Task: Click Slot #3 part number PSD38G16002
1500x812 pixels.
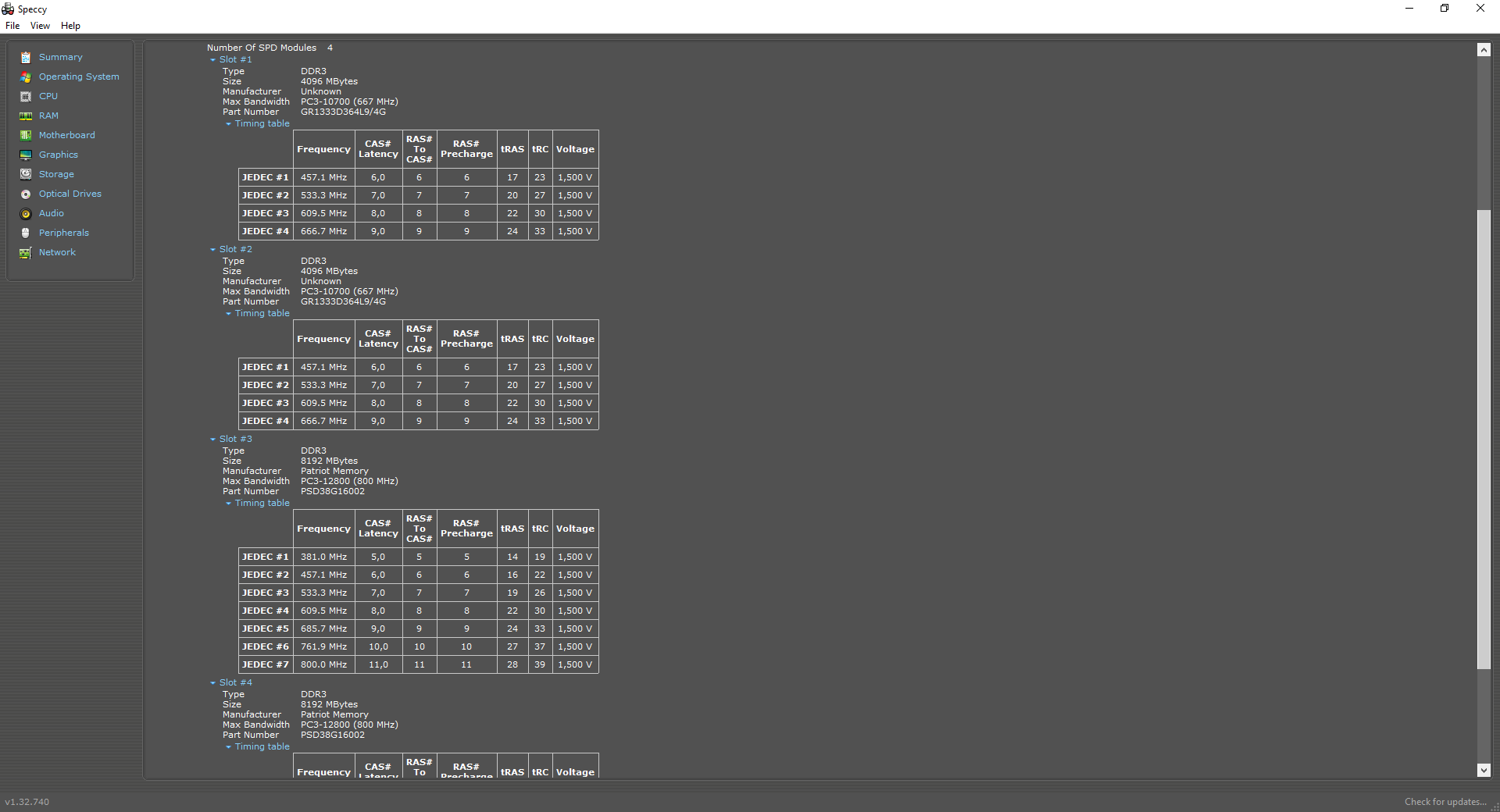Action: coord(333,491)
